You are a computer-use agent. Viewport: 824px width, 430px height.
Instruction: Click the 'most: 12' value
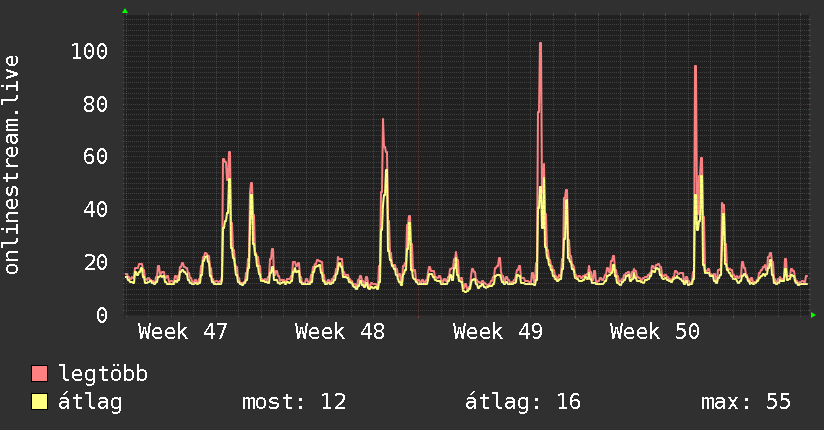294,402
